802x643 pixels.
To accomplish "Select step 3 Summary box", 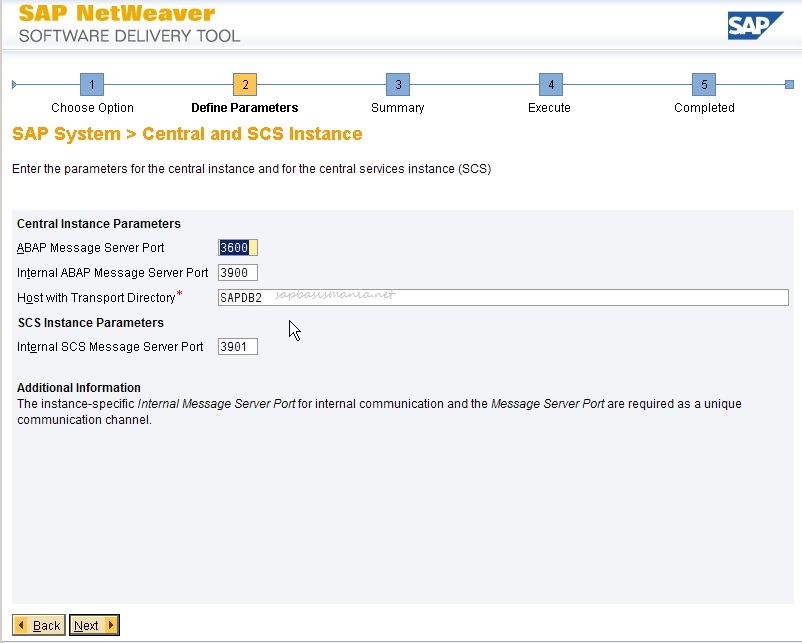I will [x=398, y=84].
